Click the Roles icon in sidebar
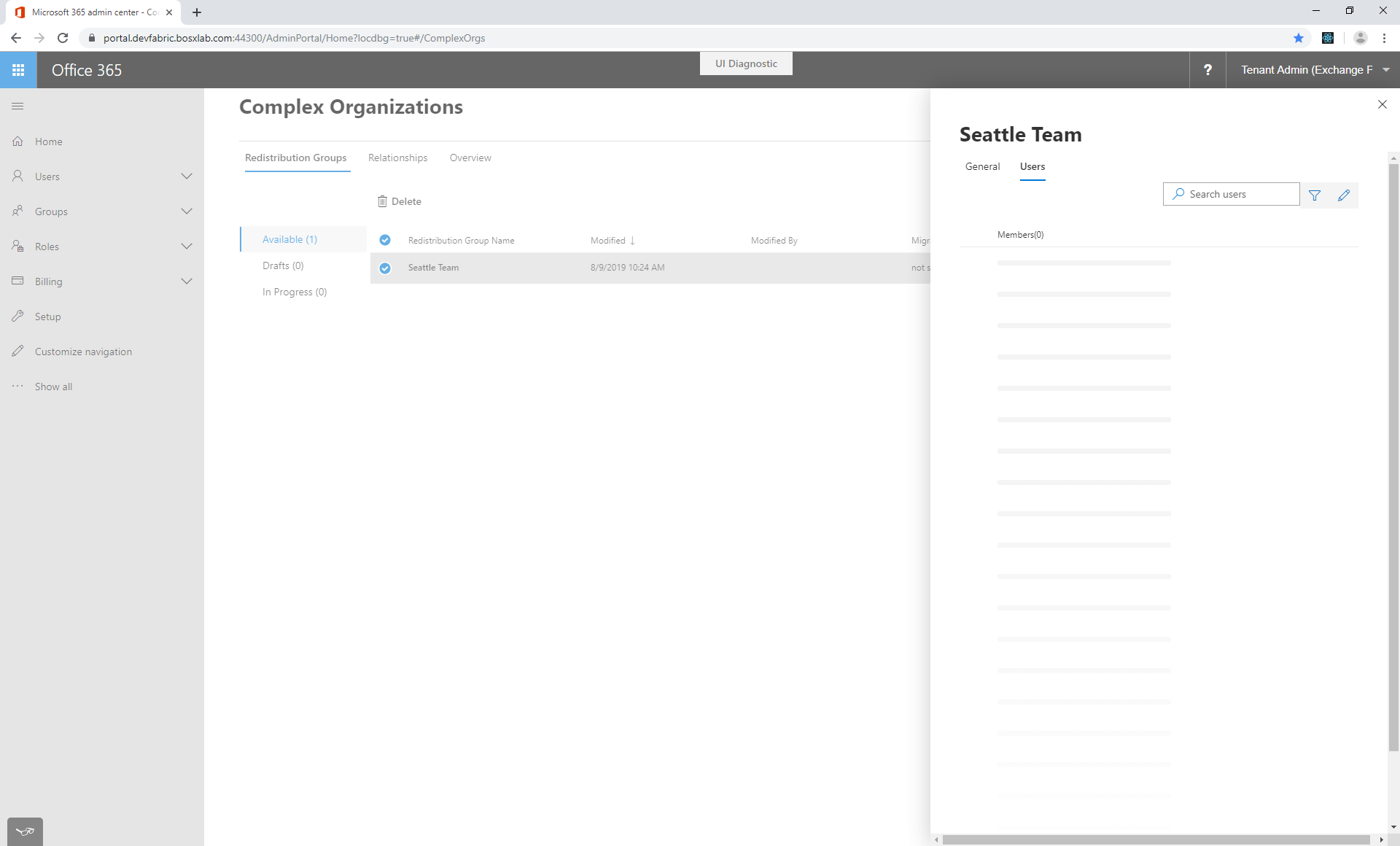 17,247
